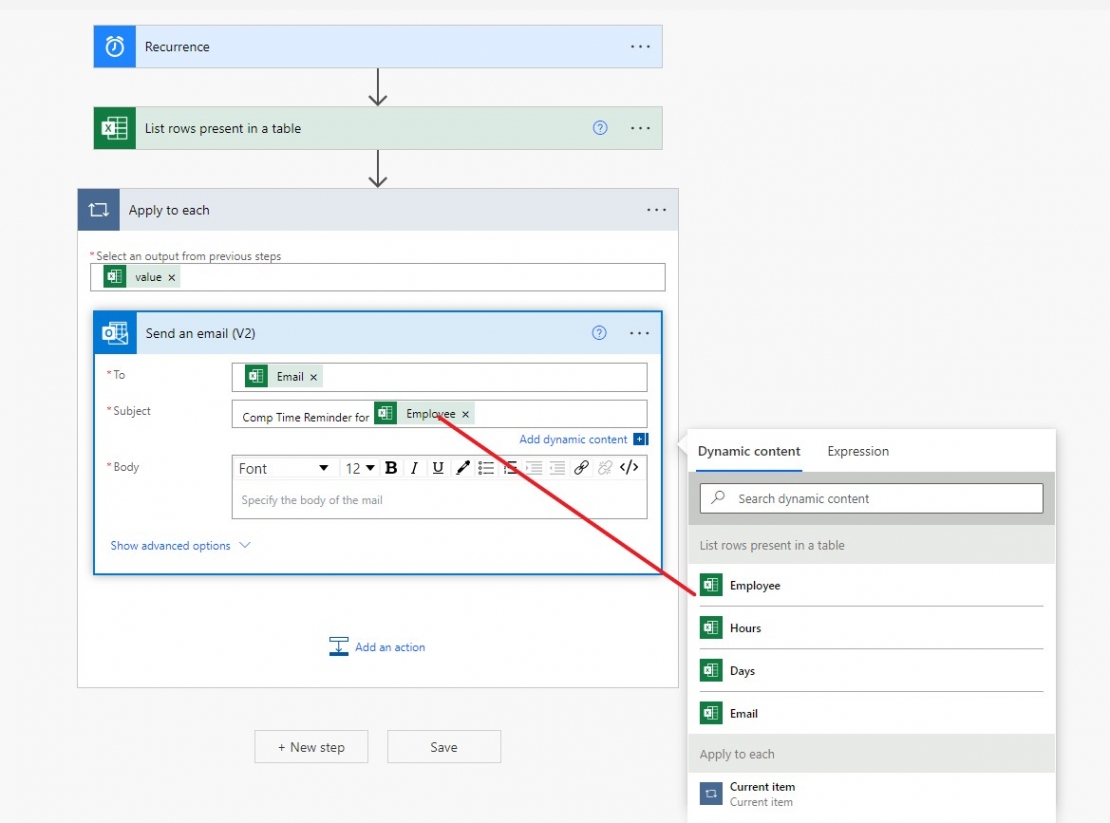Image resolution: width=1110 pixels, height=823 pixels.
Task: Open help on the Send an email action
Action: [598, 333]
